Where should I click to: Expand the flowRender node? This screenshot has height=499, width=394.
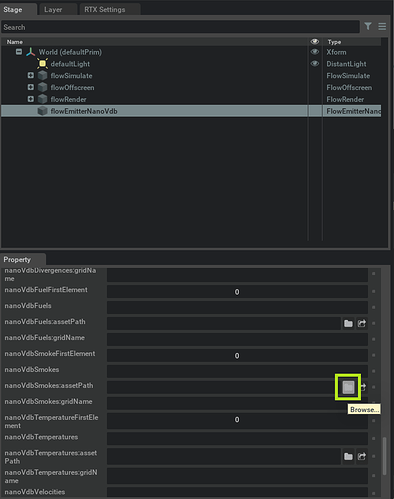click(31, 99)
